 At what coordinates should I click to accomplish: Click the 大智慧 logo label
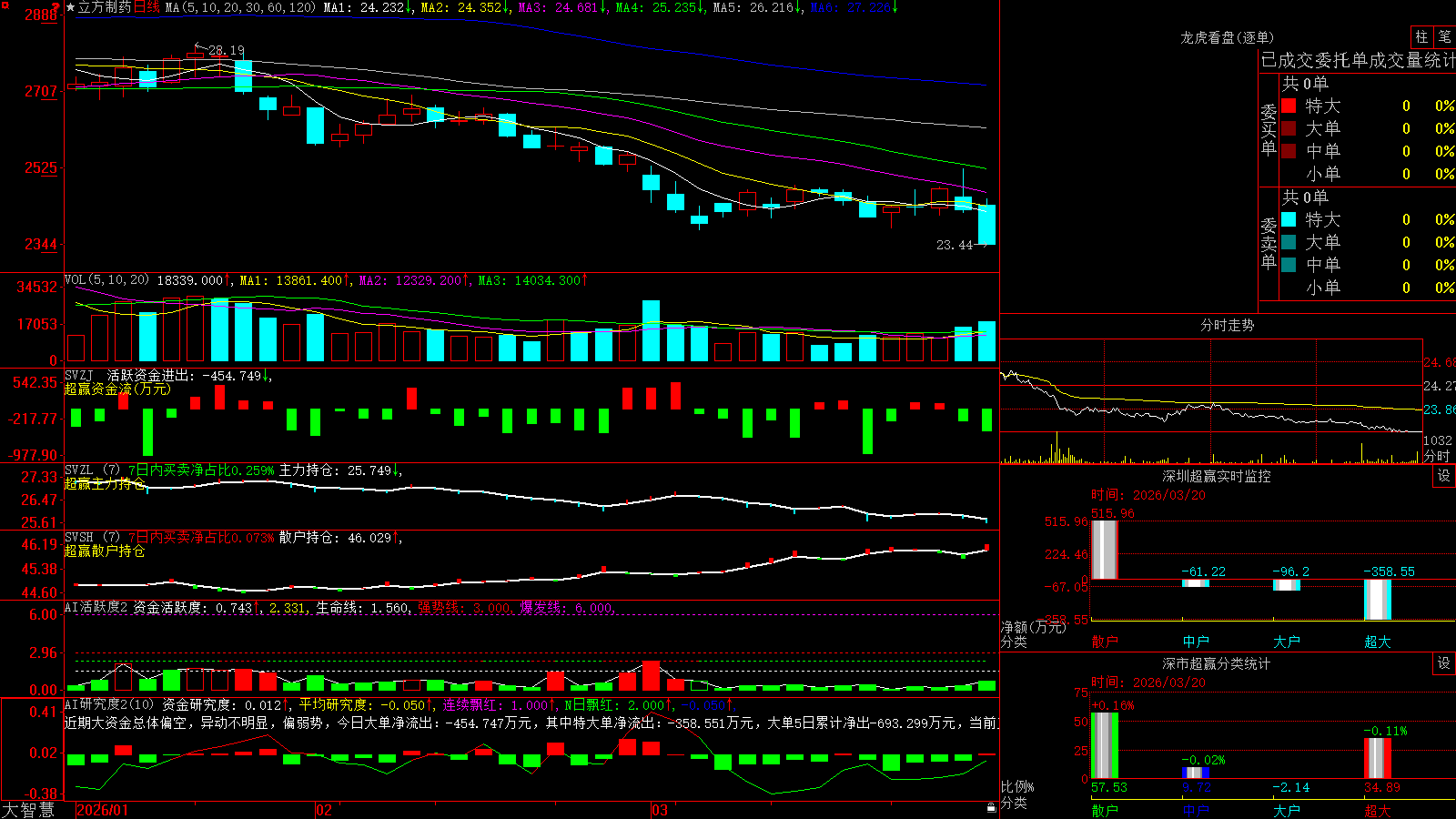point(28,809)
